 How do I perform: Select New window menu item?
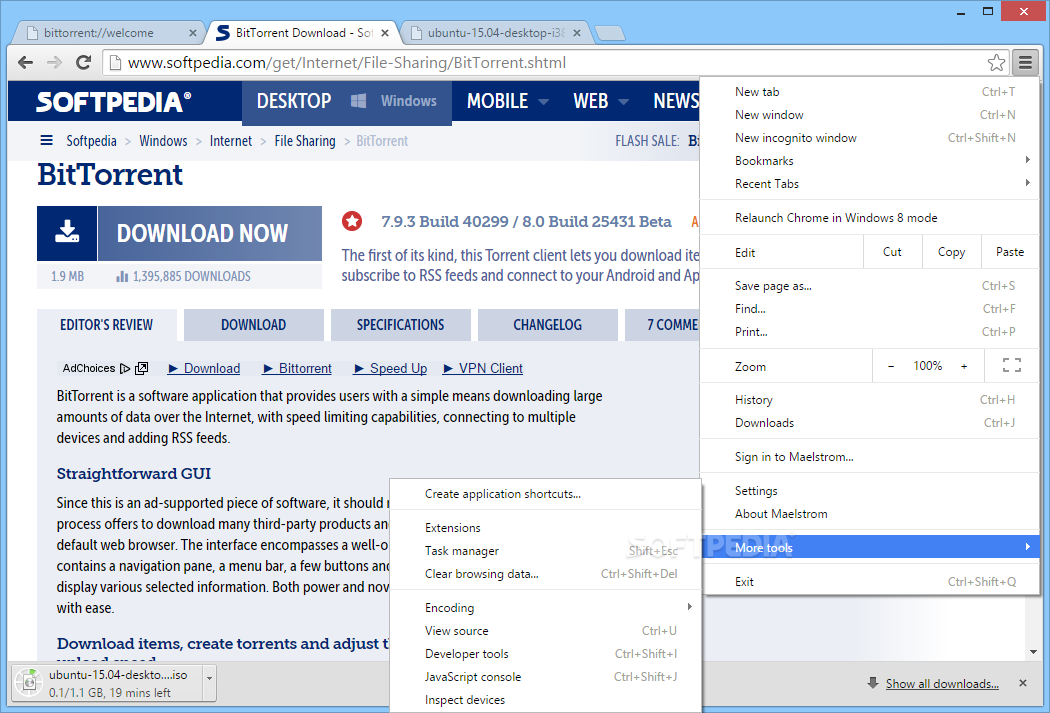[x=870, y=114]
